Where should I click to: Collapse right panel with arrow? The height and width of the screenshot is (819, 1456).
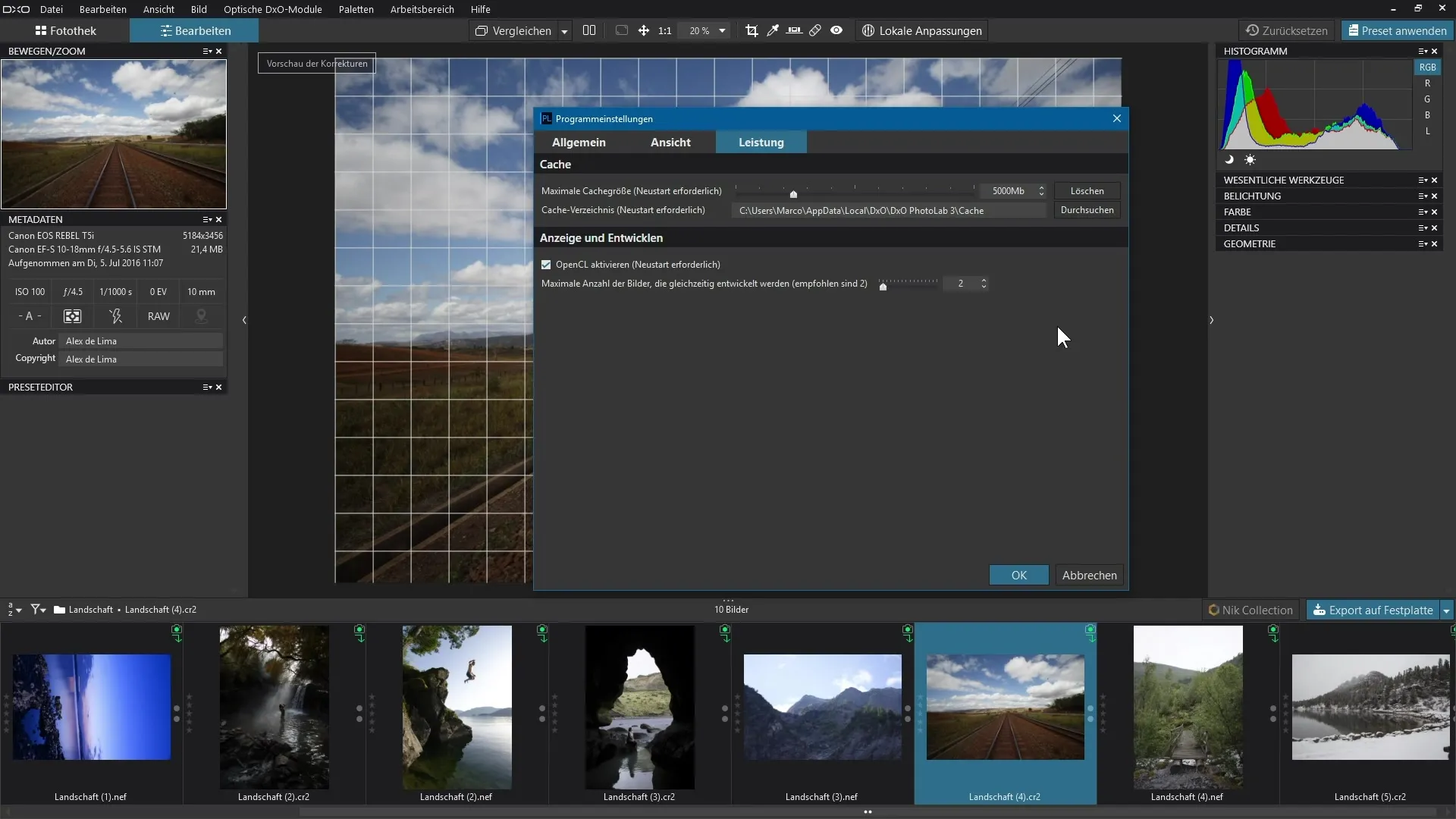pos(1211,320)
